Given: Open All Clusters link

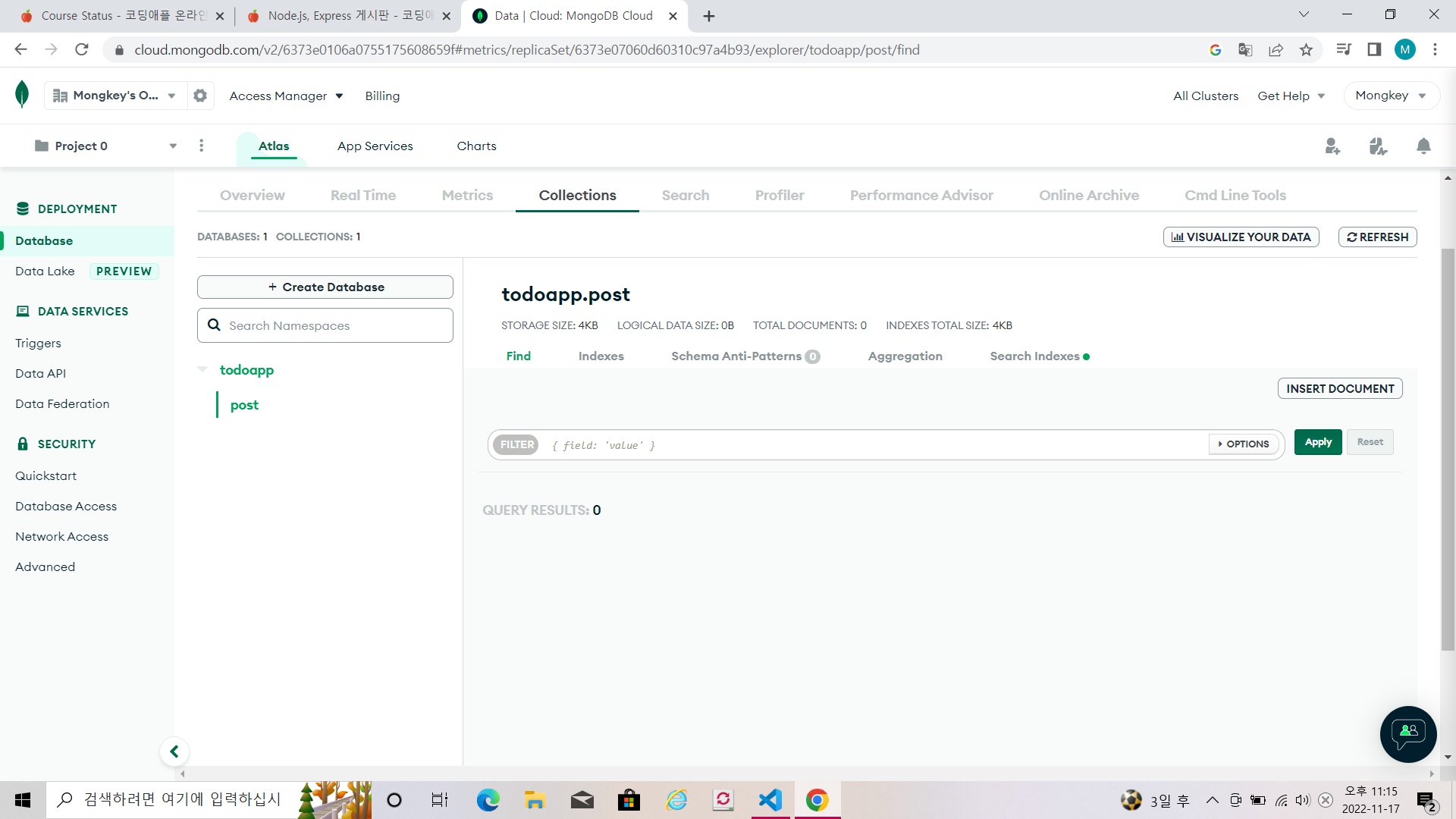Looking at the screenshot, I should tap(1206, 96).
